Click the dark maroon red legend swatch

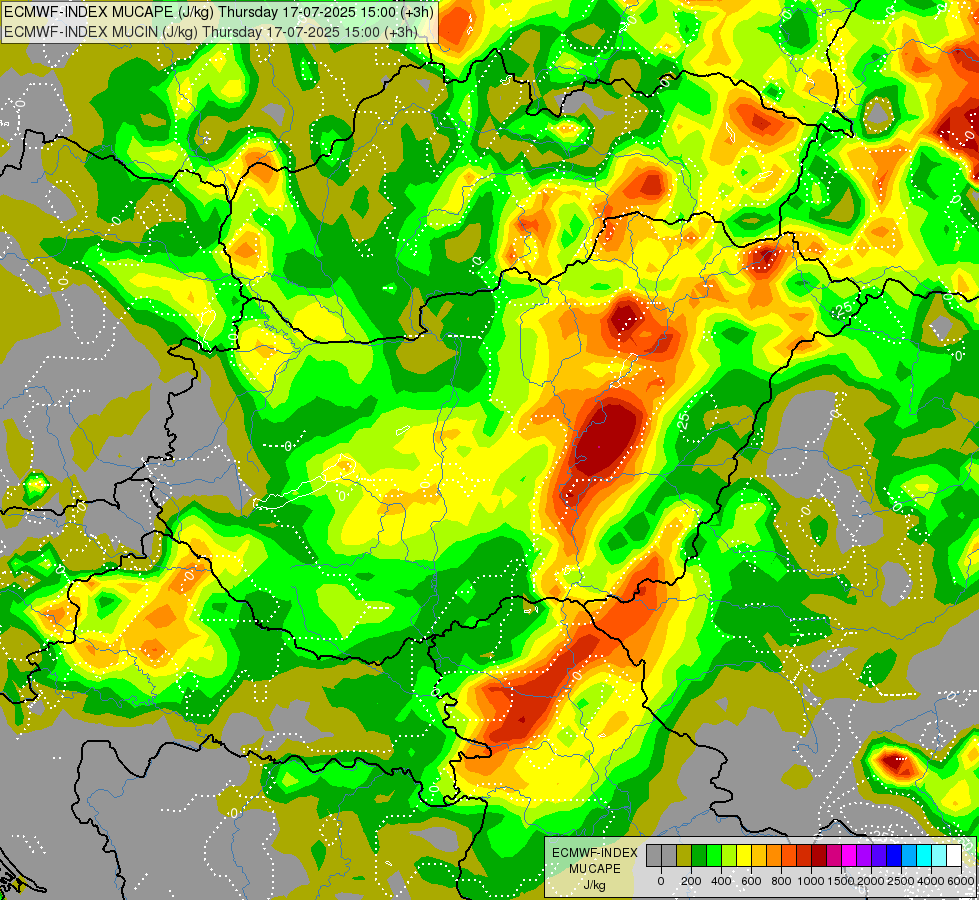pos(819,855)
